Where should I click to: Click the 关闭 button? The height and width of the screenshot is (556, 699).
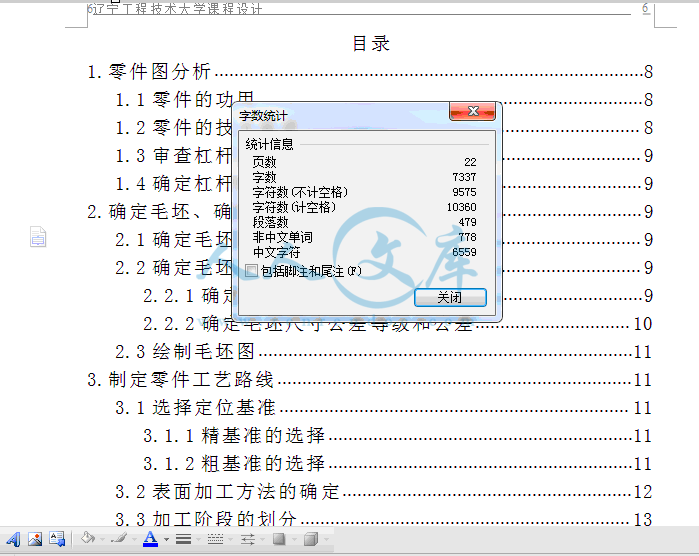tap(450, 297)
